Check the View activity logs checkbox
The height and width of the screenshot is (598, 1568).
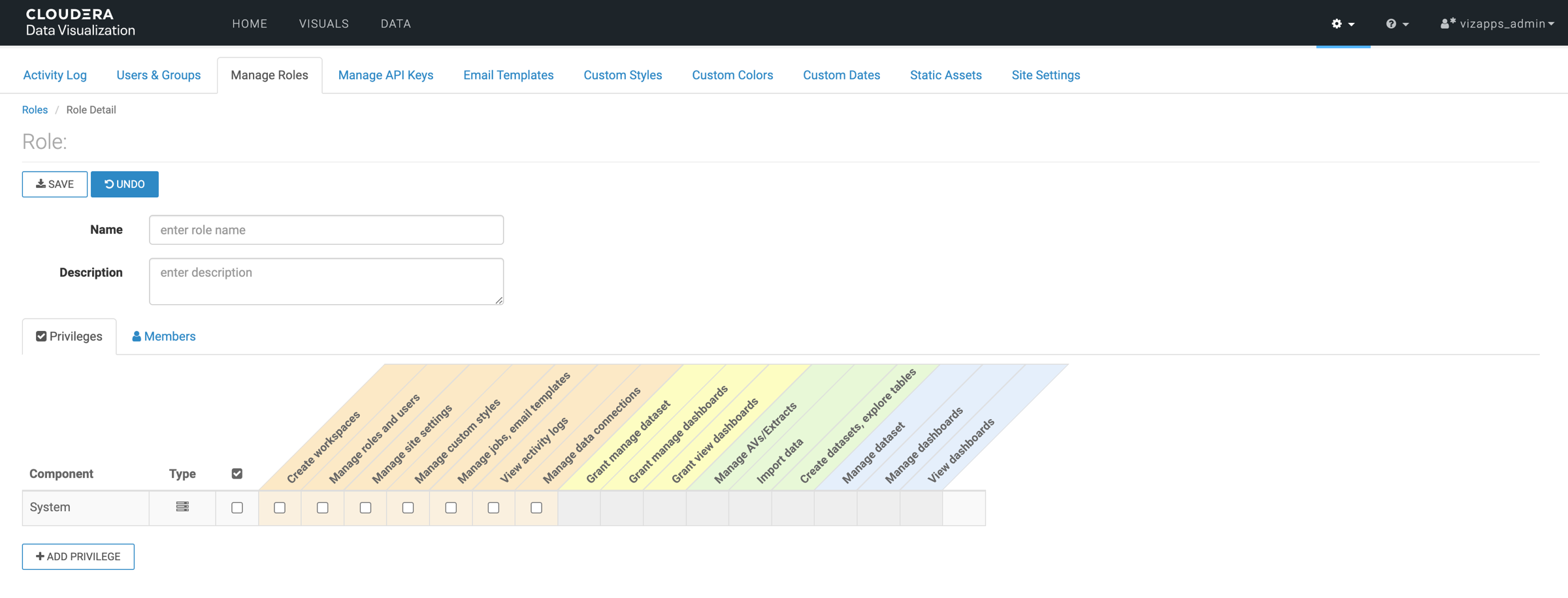pos(493,507)
